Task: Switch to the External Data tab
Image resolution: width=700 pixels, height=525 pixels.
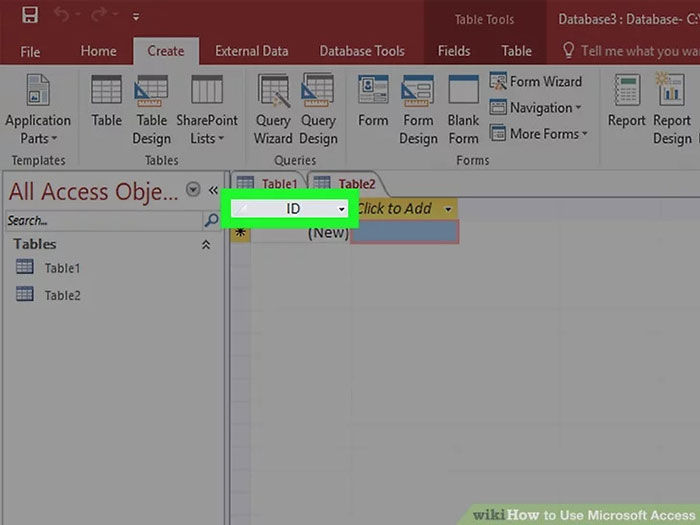Action: click(251, 51)
